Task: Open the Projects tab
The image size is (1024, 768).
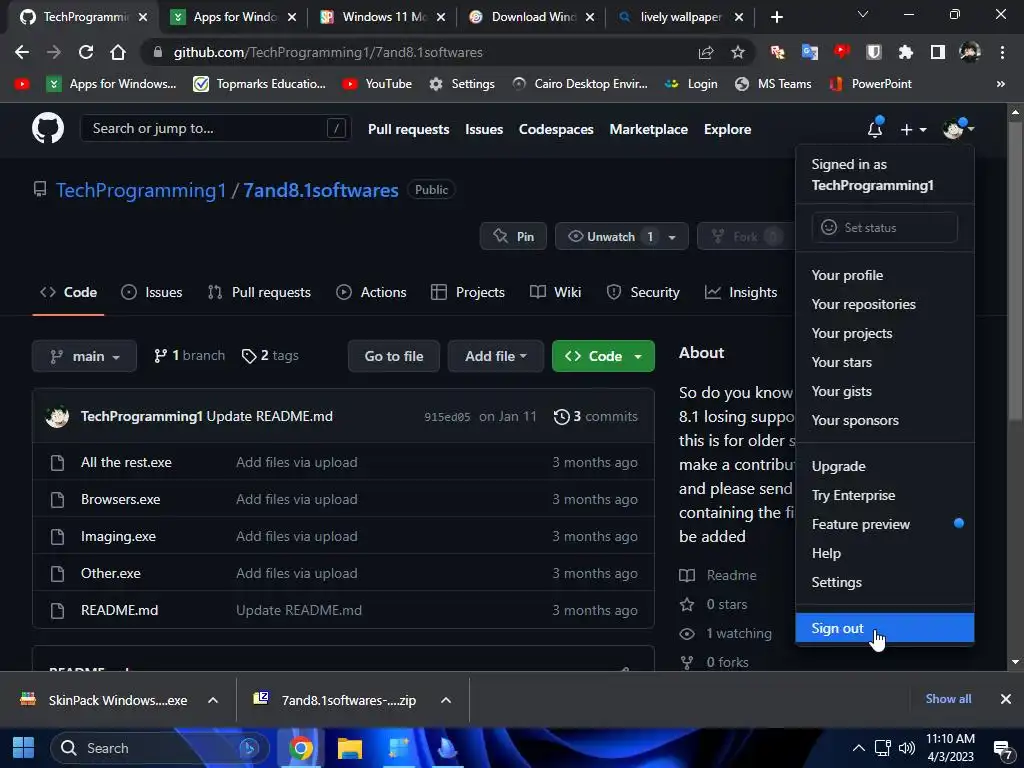Action: 468,292
